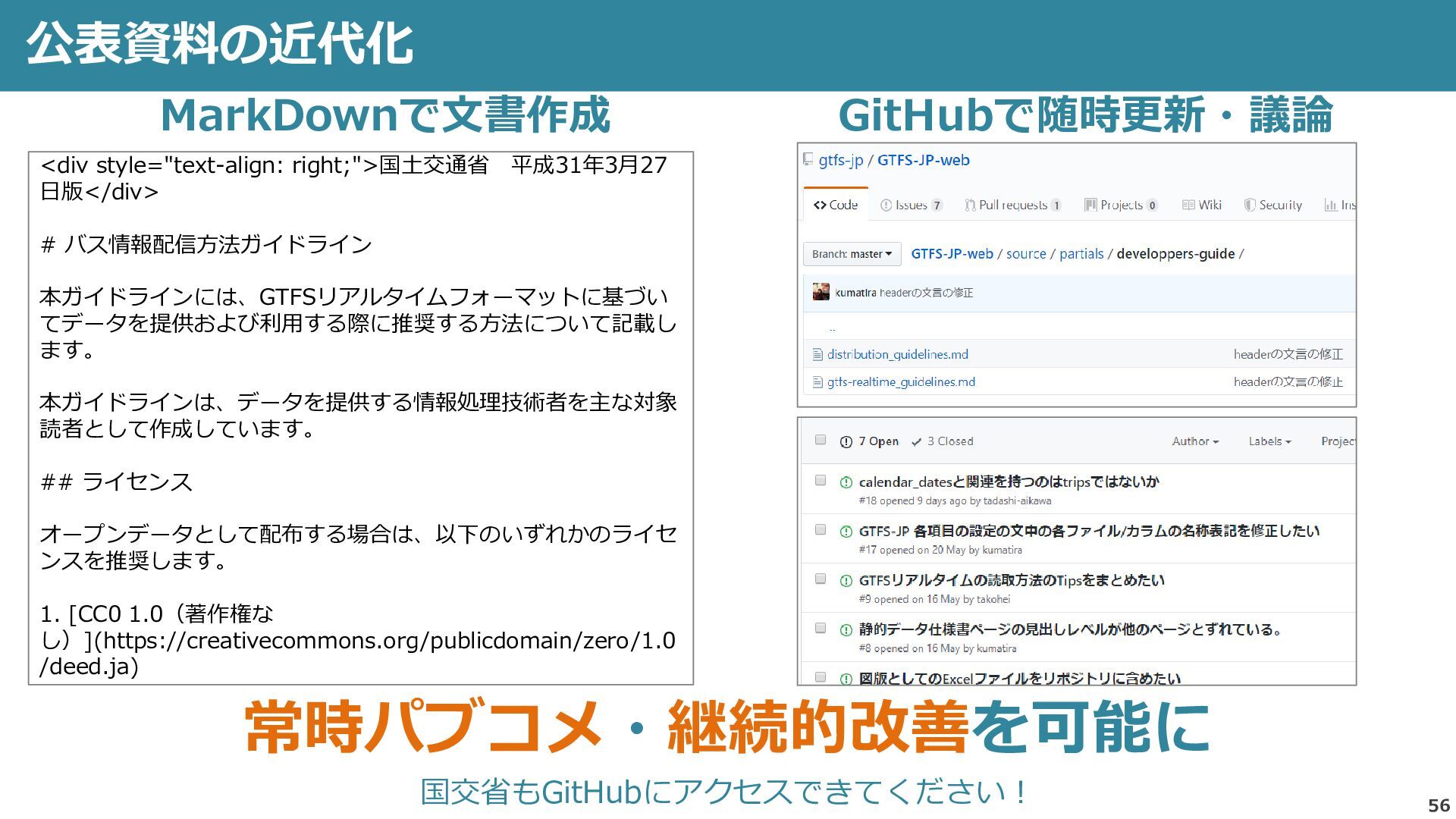
Task: Click the open status icon of issue #17
Action: click(846, 532)
